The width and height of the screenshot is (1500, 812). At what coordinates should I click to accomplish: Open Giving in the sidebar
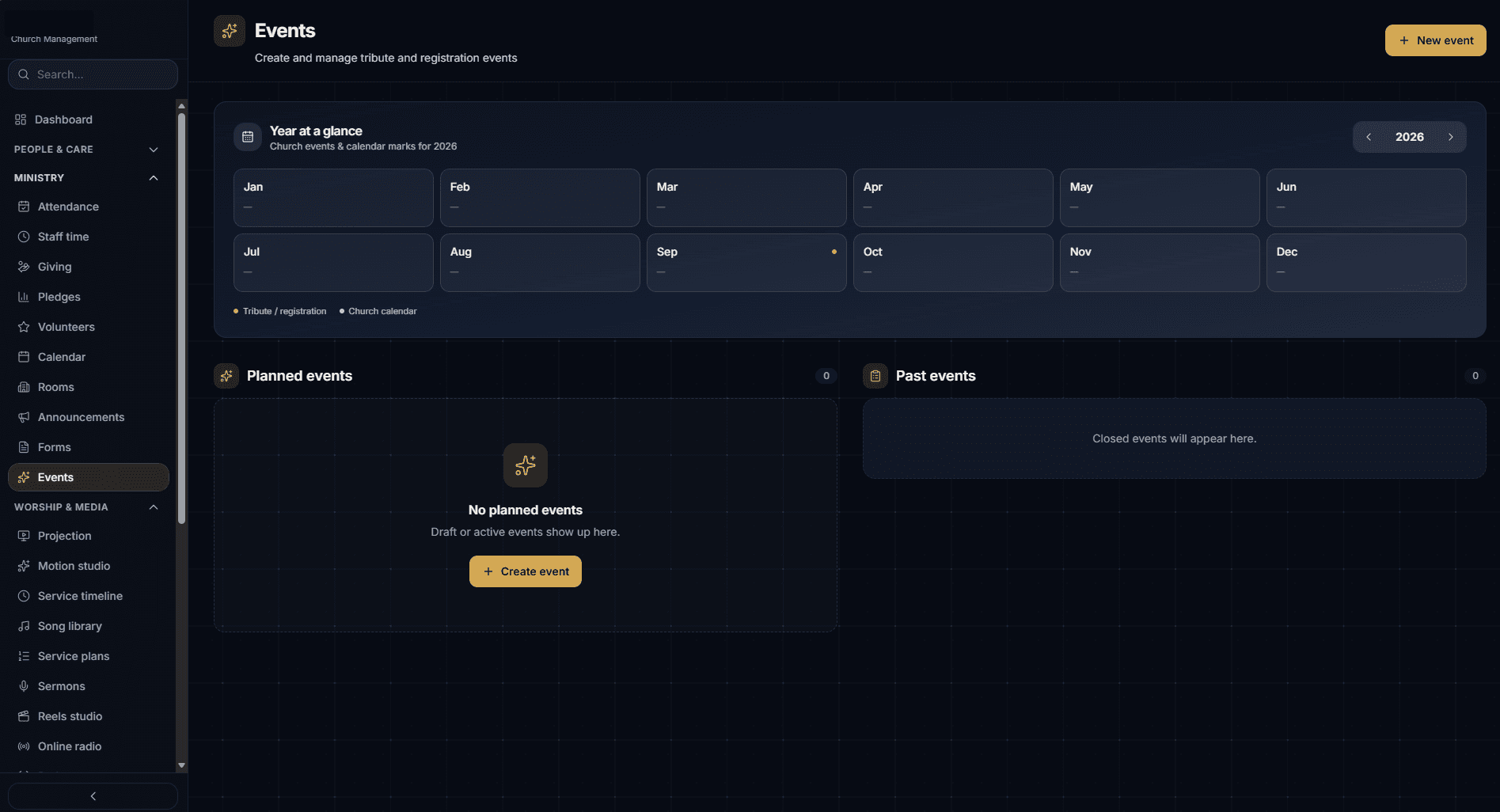pyautogui.click(x=87, y=267)
